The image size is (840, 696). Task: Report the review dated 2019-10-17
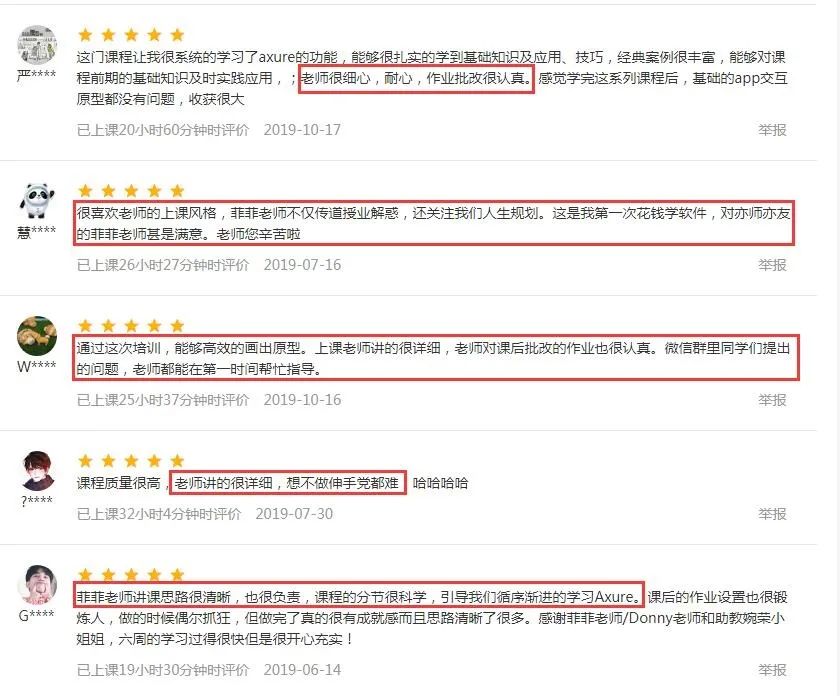772,130
